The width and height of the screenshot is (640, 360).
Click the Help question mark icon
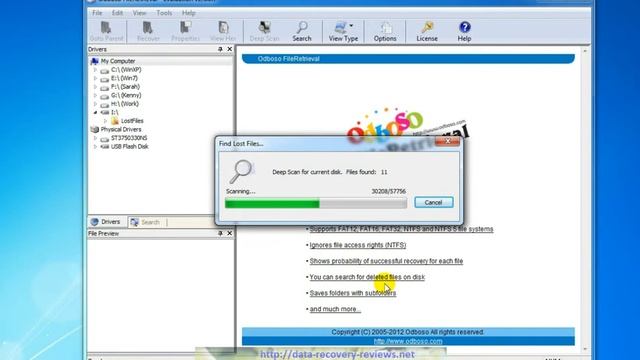pos(464,28)
